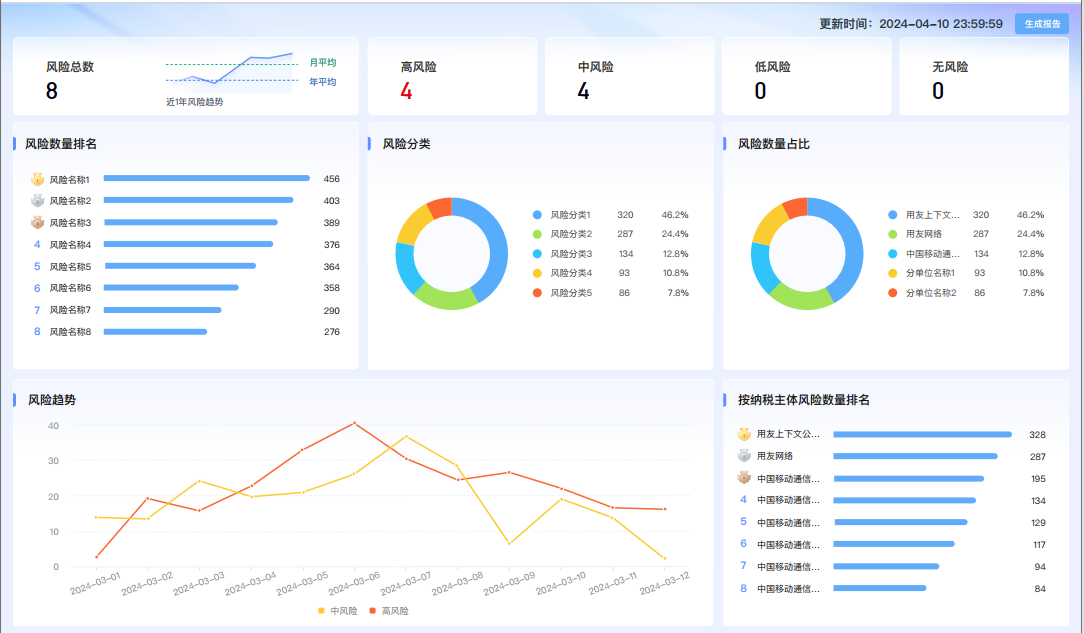Open the 高风险 summary card showing 4
The height and width of the screenshot is (633, 1084).
point(452,77)
